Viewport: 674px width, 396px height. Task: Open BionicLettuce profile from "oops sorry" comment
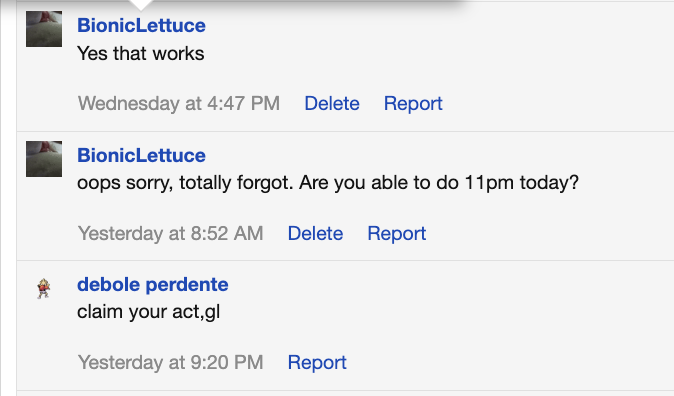coord(141,155)
